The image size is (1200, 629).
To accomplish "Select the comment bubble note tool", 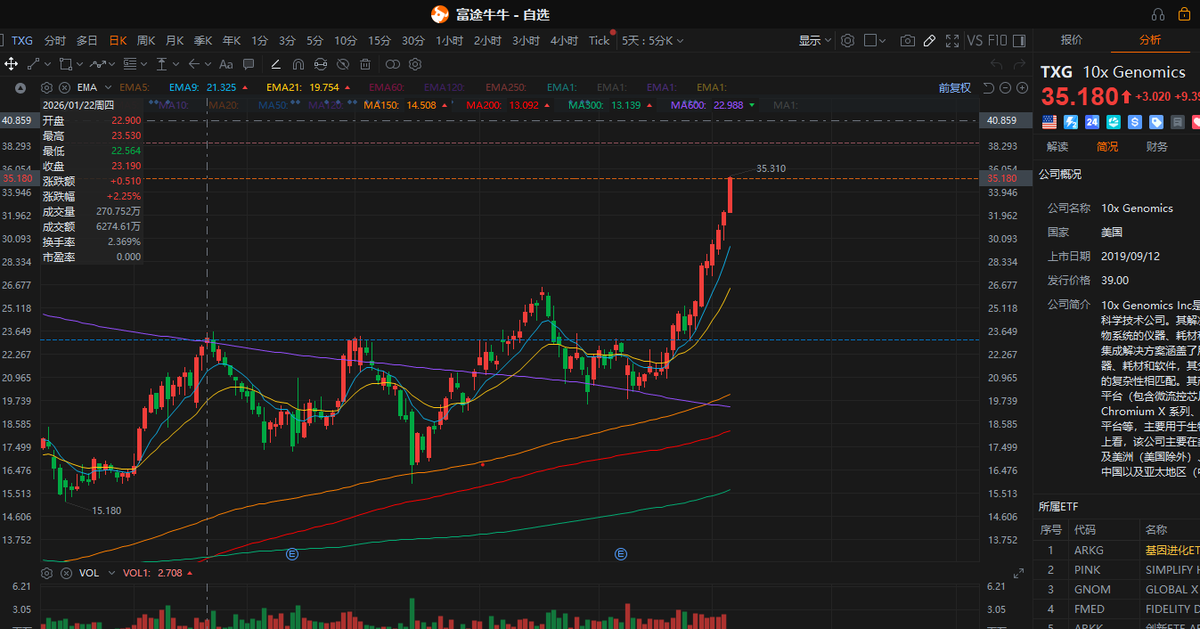I will click(248, 64).
